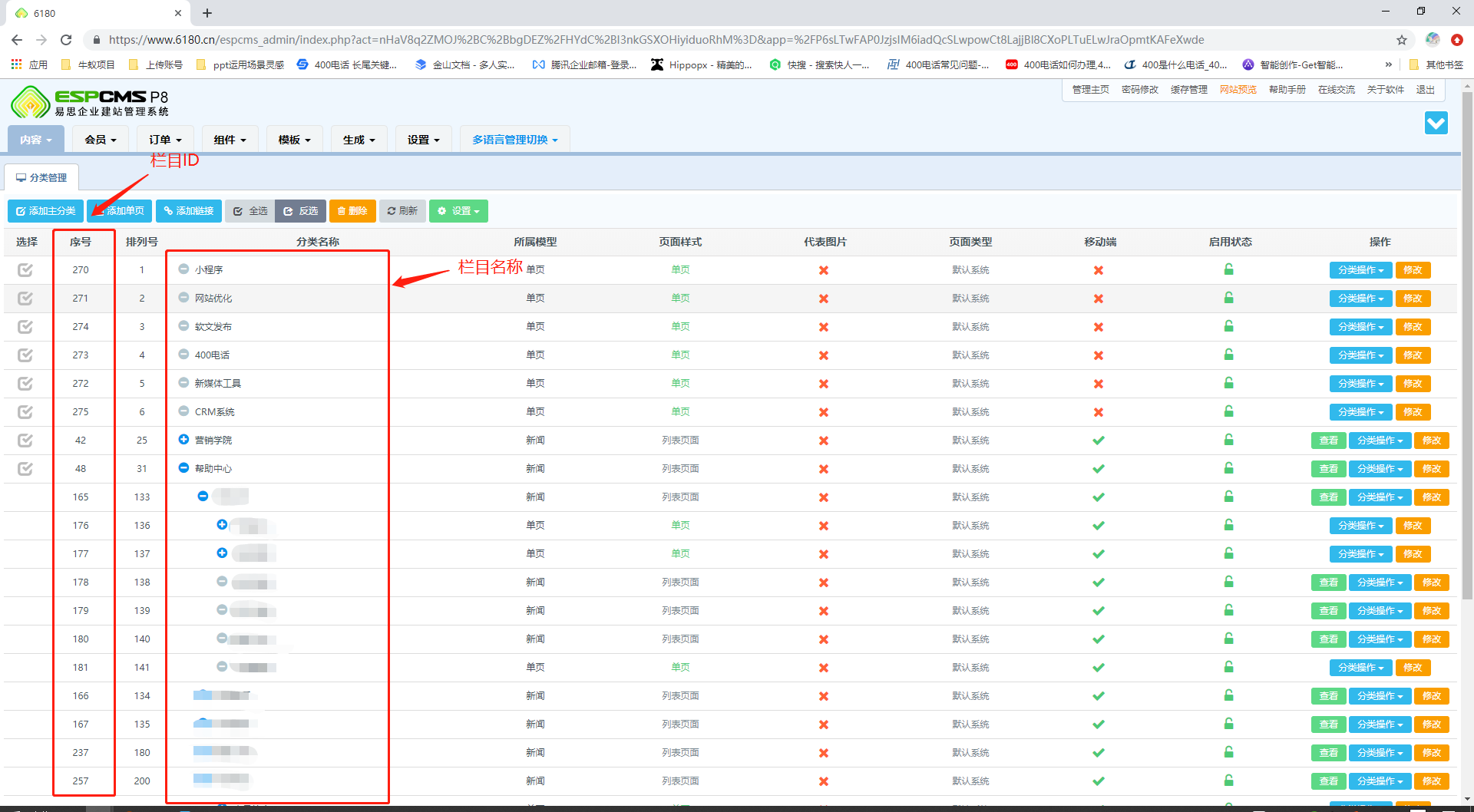Tick the checkbox for 400电话 row

click(25, 355)
